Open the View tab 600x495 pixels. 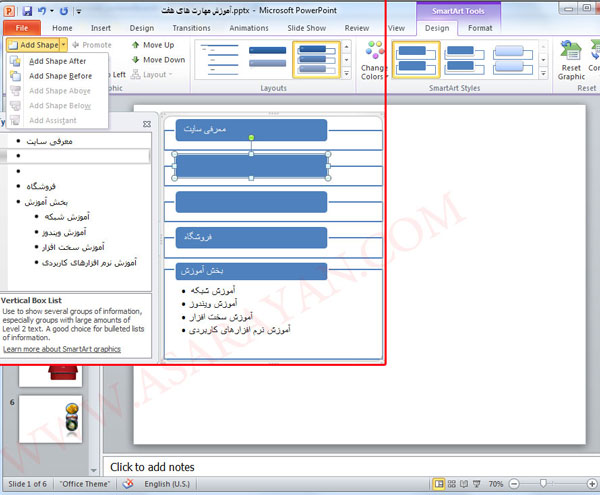click(x=396, y=28)
